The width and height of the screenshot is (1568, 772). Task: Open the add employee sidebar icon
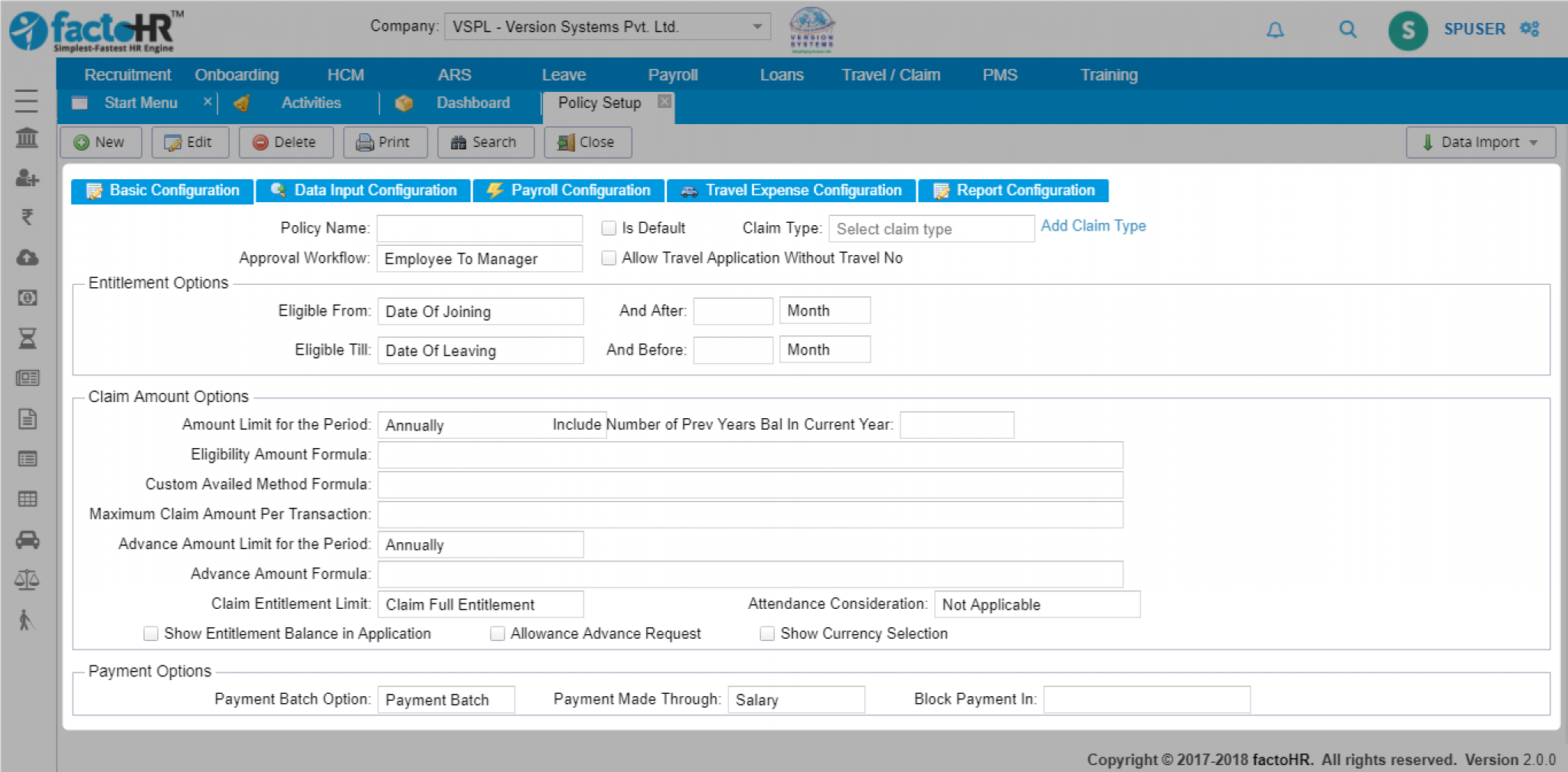(28, 178)
